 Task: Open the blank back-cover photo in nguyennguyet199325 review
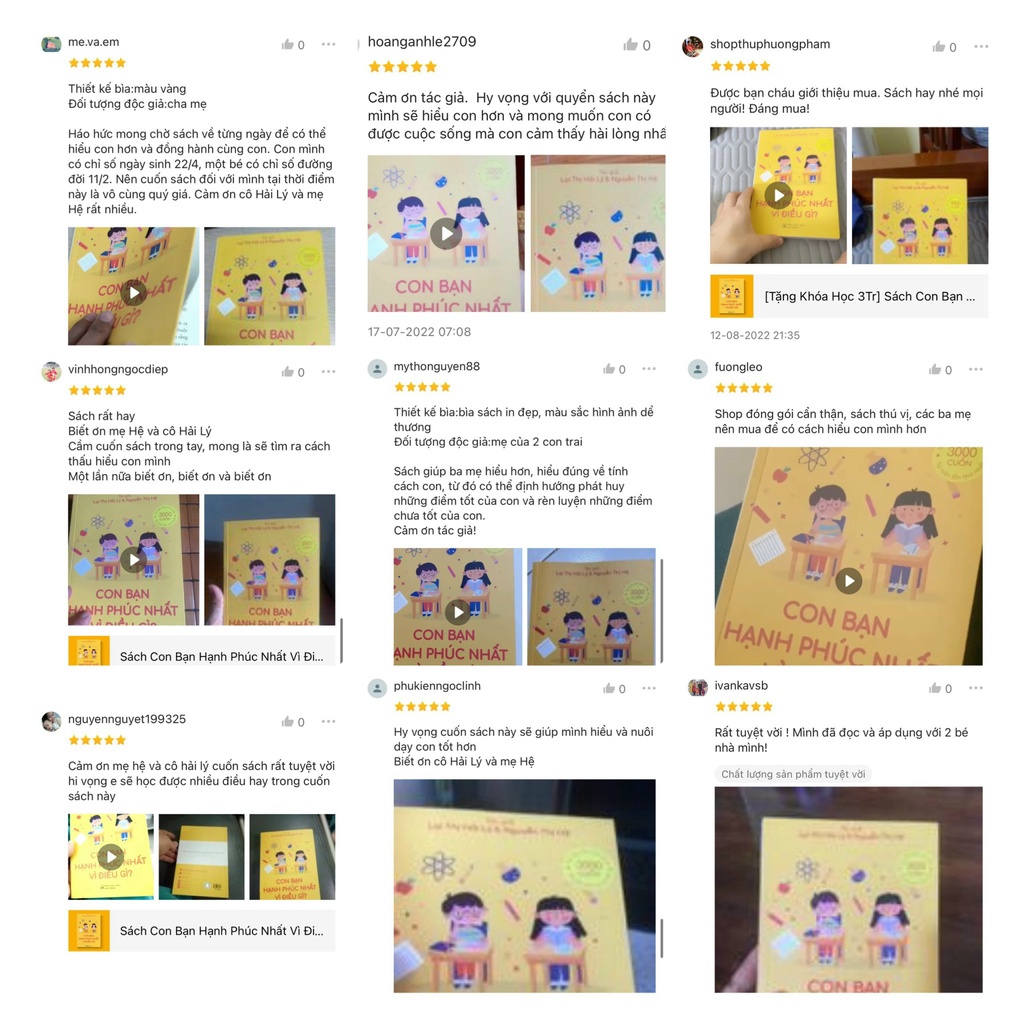click(x=201, y=857)
